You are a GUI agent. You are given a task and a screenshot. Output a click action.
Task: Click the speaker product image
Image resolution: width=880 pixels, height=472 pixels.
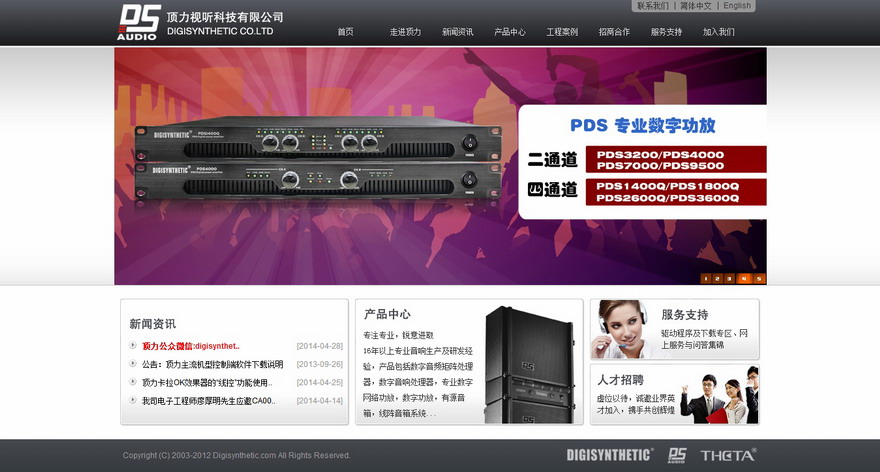[529, 364]
